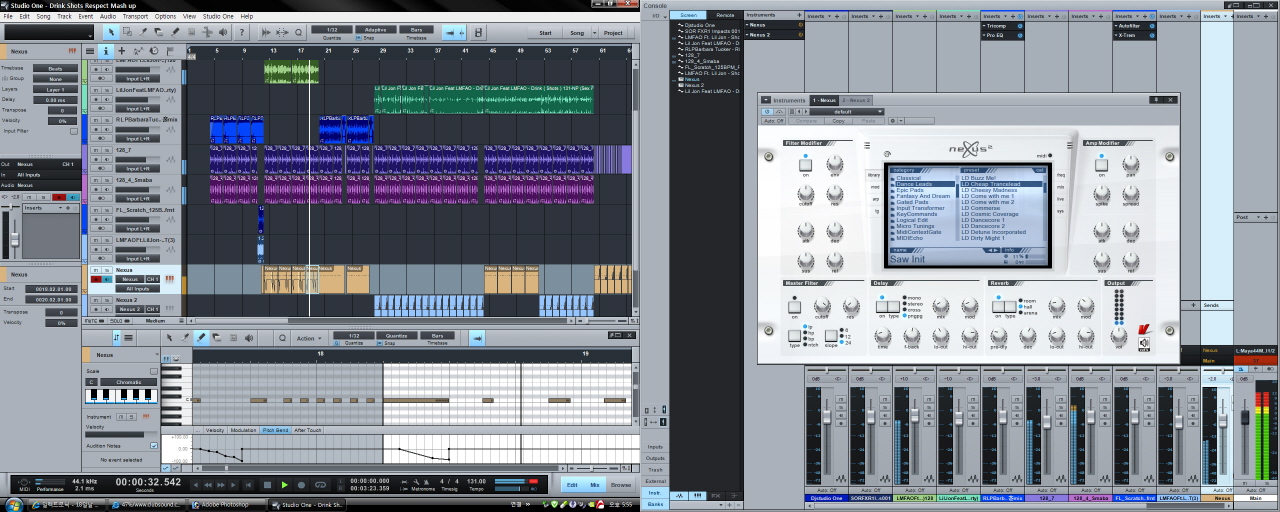Open the Quantize 1/32 value dropdown
This screenshot has height=512, width=1280.
332,29
